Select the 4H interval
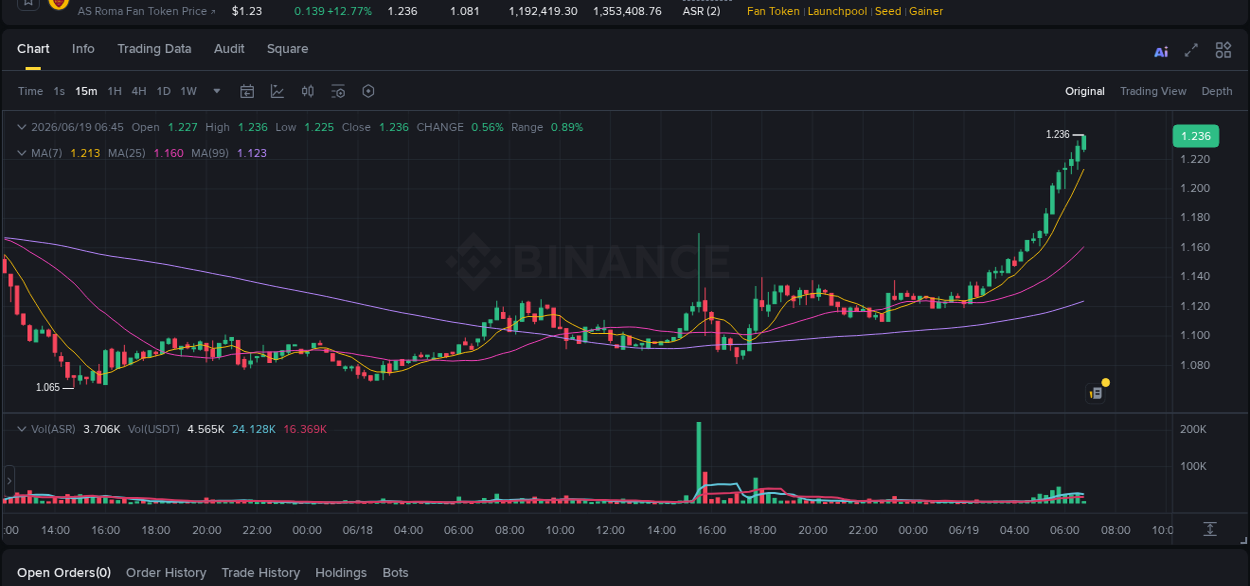 tap(139, 91)
